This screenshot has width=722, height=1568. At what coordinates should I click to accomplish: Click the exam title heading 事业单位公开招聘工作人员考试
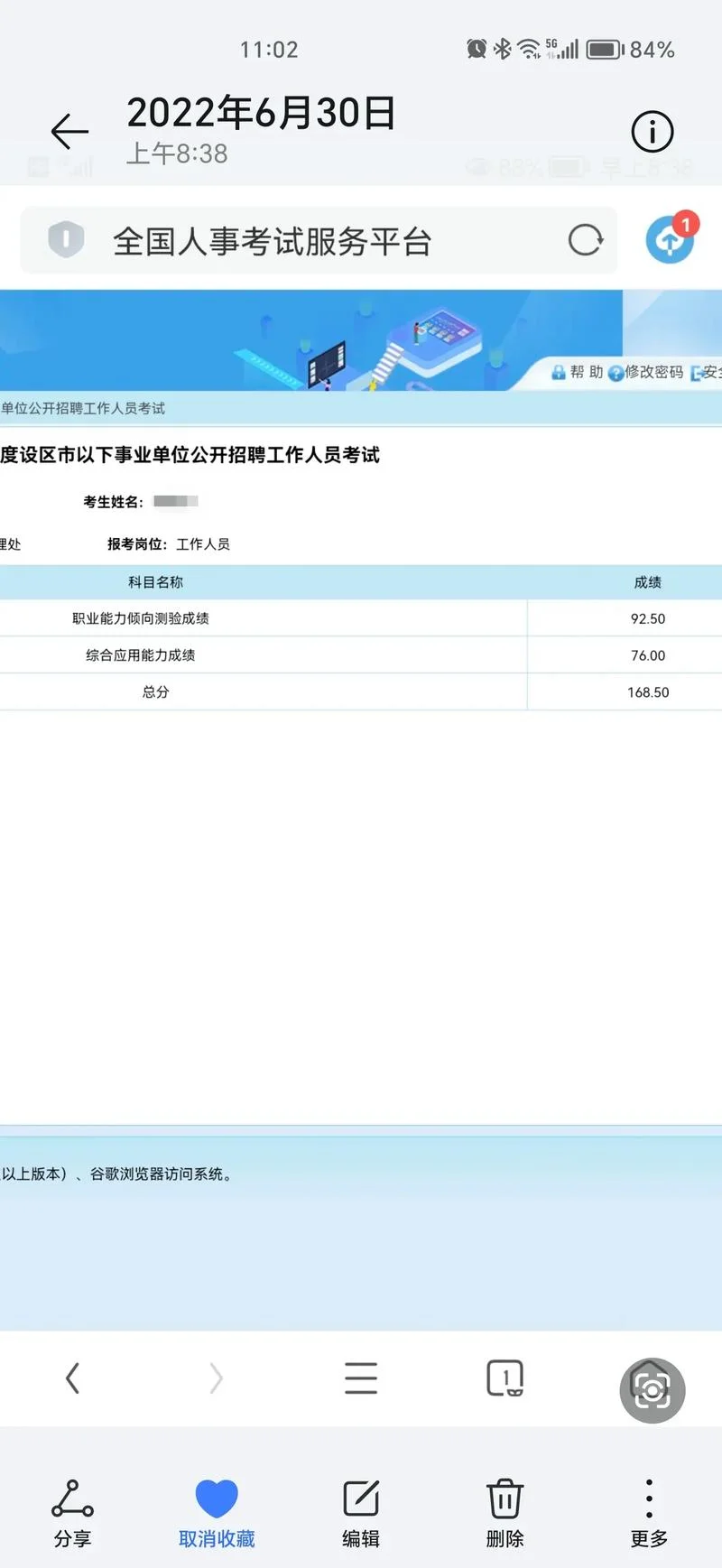(190, 455)
